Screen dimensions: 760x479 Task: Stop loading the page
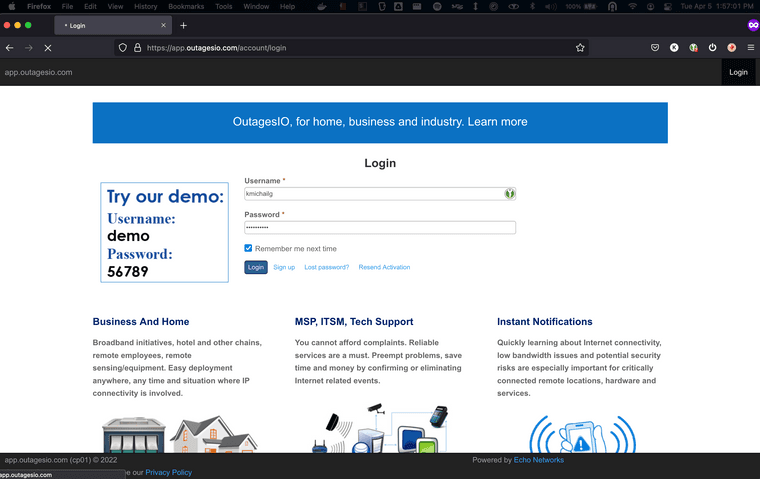tap(48, 48)
